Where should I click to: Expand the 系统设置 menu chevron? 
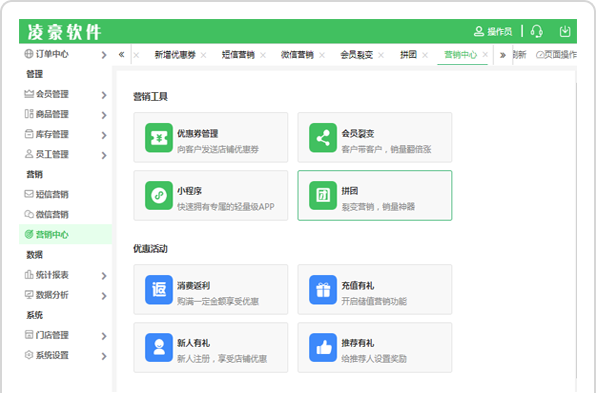point(104,356)
